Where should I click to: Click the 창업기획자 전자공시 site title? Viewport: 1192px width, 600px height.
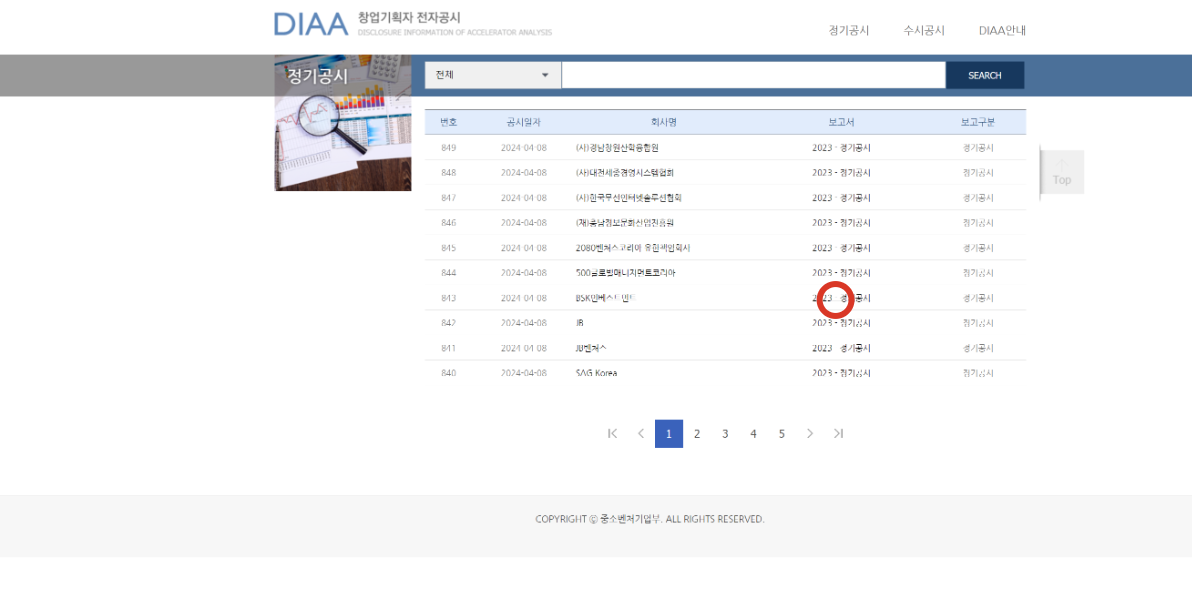tap(409, 17)
